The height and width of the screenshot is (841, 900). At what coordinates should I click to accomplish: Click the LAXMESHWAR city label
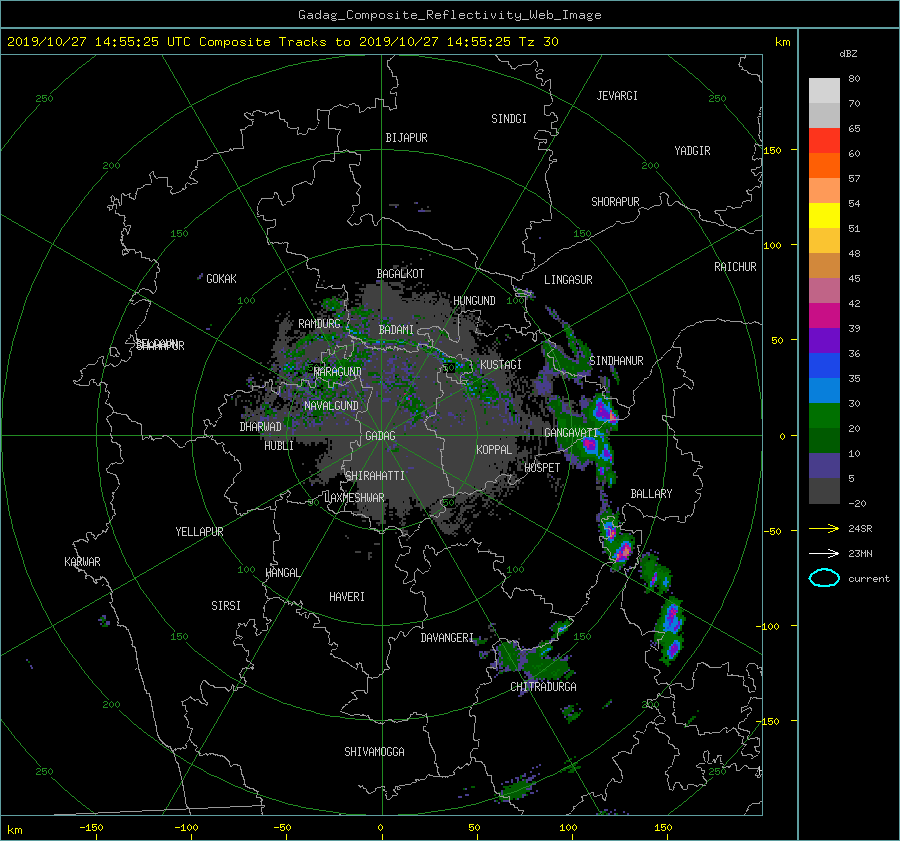(354, 498)
